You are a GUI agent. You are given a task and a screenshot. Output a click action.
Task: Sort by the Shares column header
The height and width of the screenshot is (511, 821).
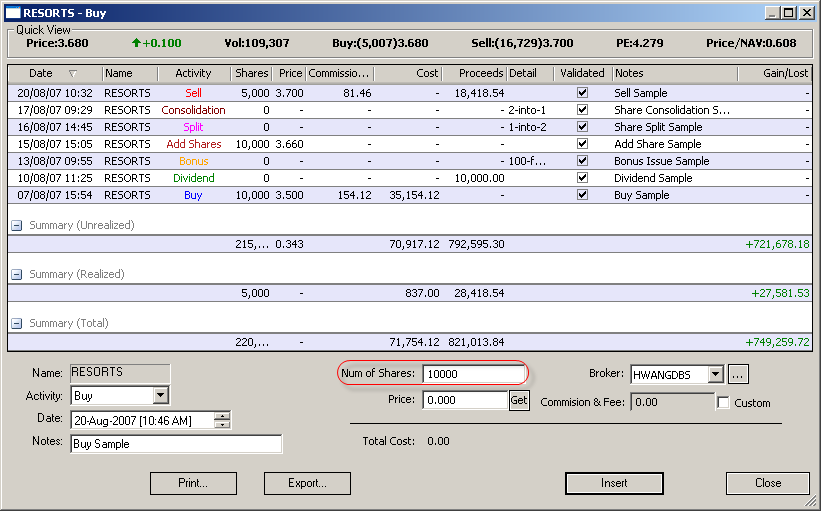pos(251,73)
